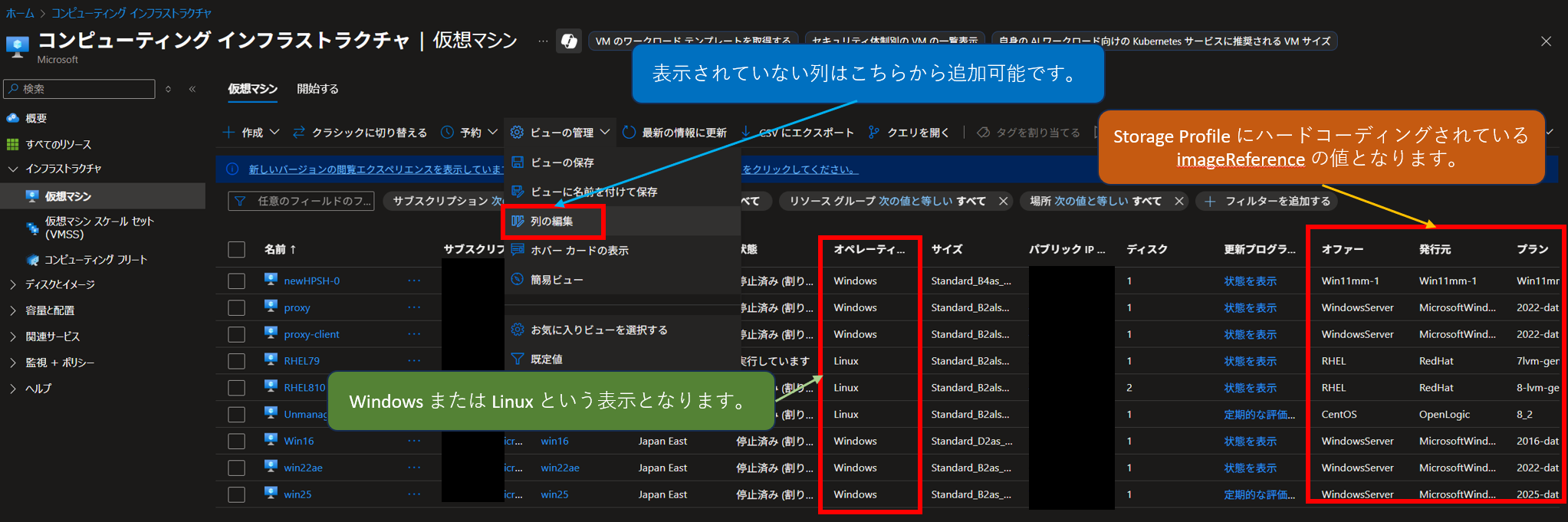The width and height of the screenshot is (1568, 522).
Task: Remove the 場所 filter with X
Action: coord(1179,201)
